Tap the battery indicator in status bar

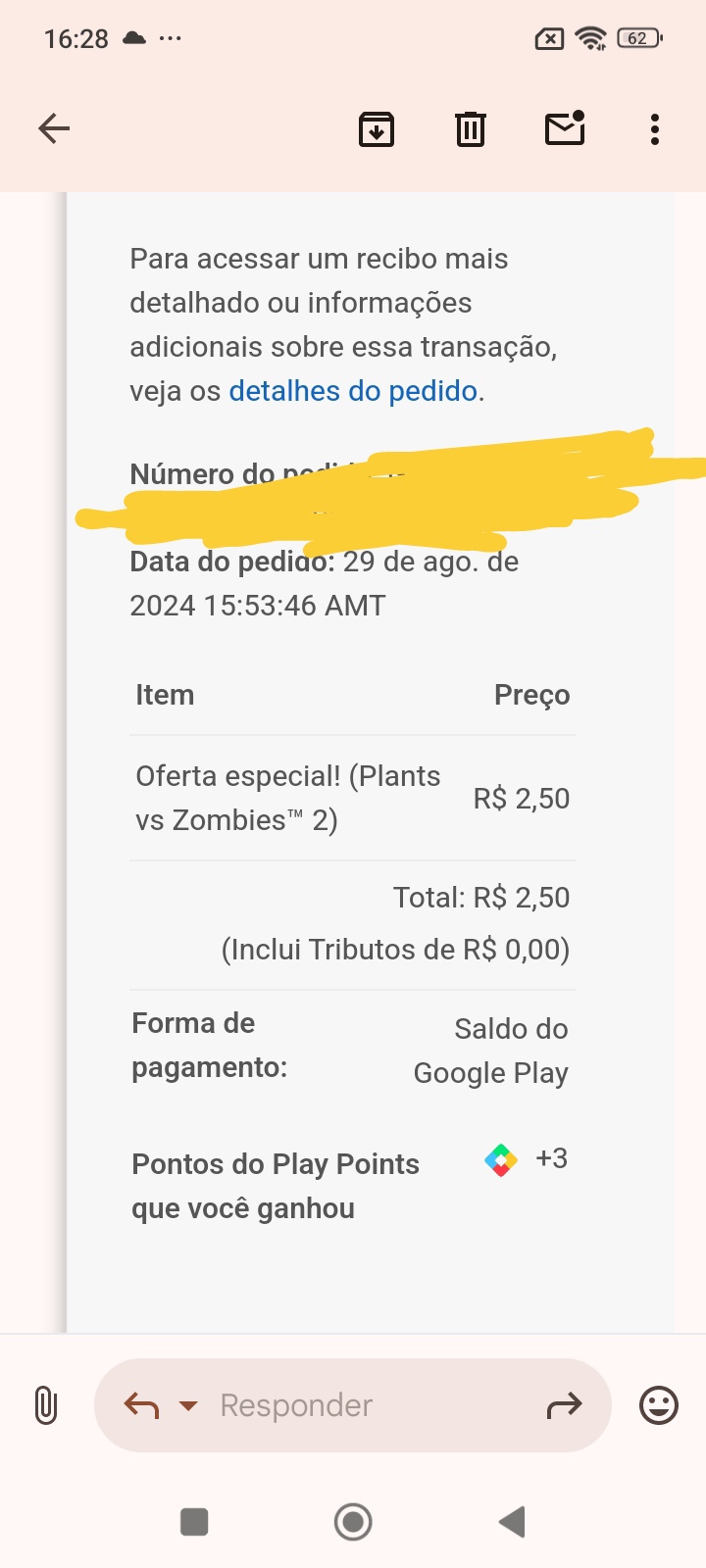pyautogui.click(x=639, y=39)
